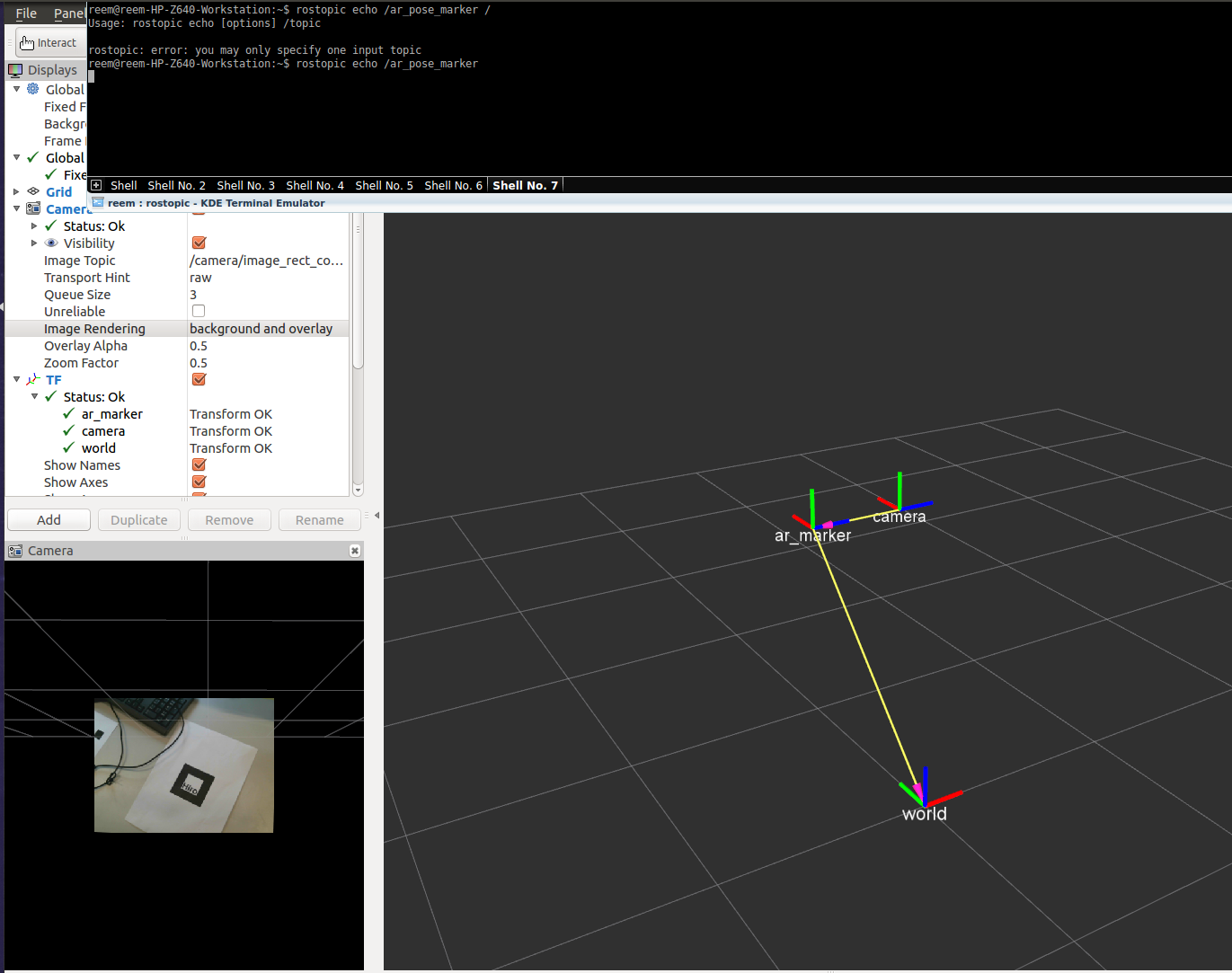Image resolution: width=1232 pixels, height=973 pixels.
Task: Click the TF axes icon
Action: [x=33, y=379]
